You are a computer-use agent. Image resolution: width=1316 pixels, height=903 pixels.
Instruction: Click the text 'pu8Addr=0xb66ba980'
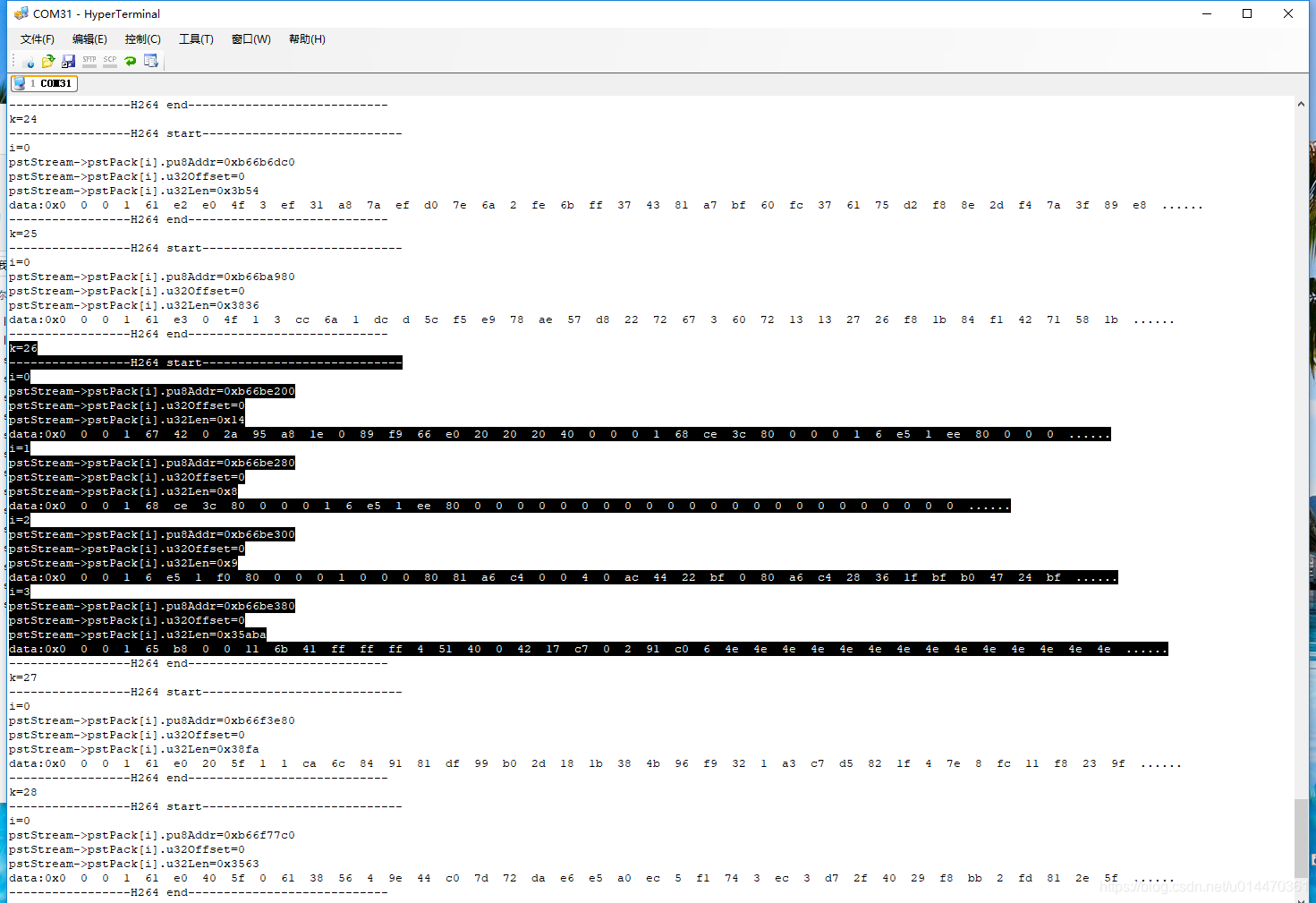[231, 277]
